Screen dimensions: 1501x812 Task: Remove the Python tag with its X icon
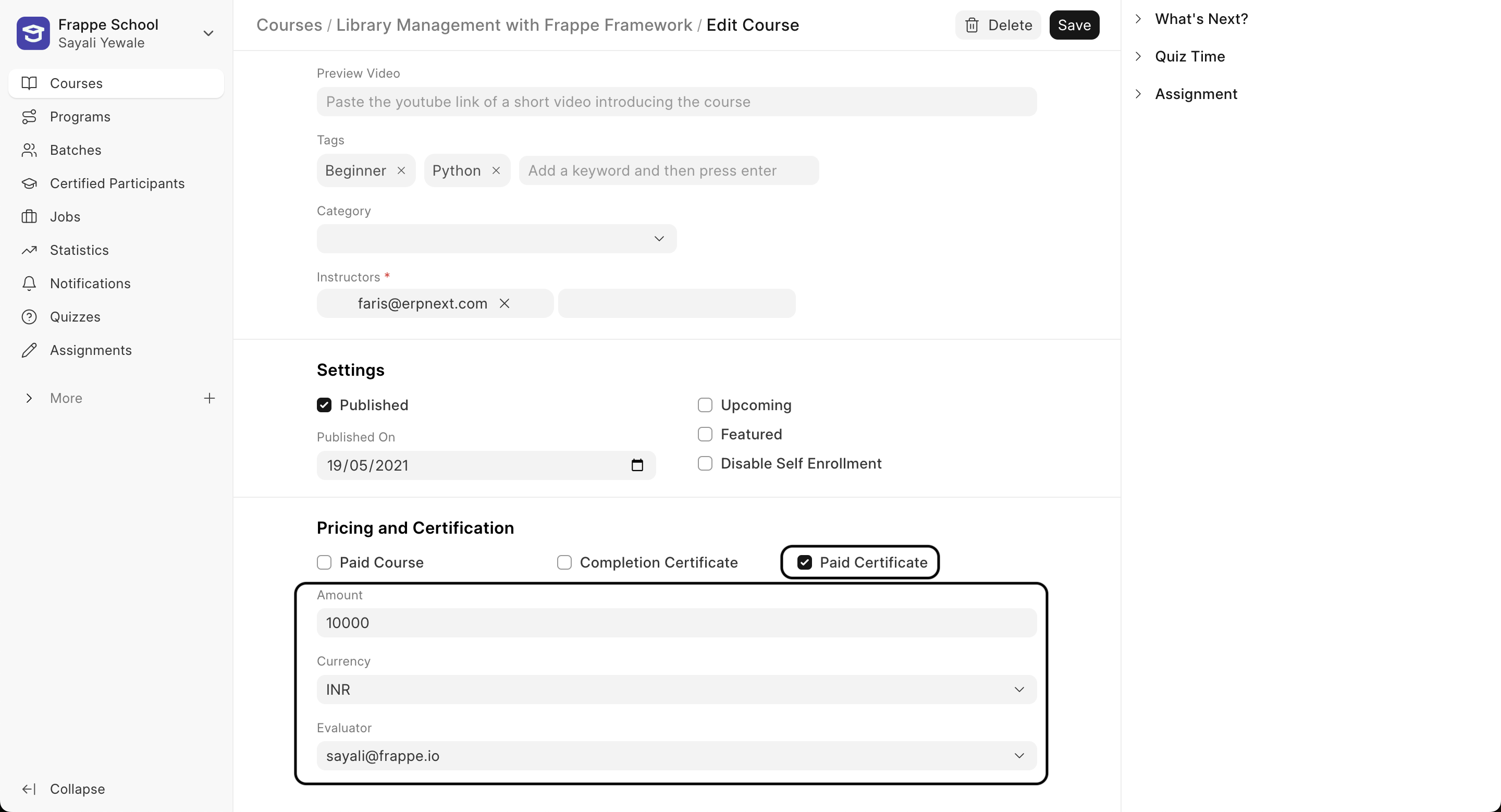point(496,170)
